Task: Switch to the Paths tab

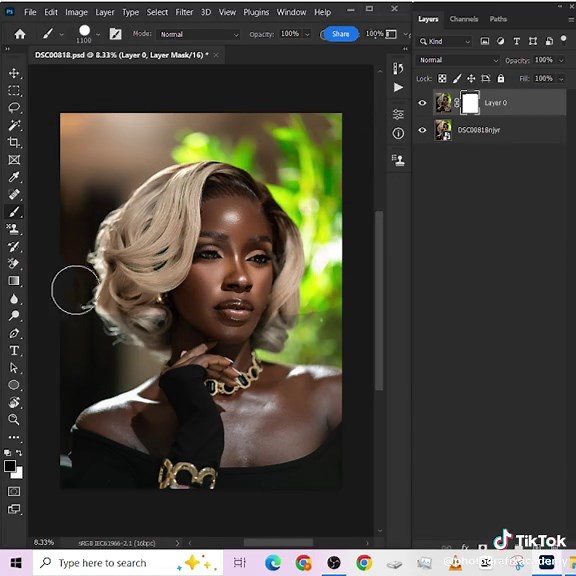Action: pos(498,19)
